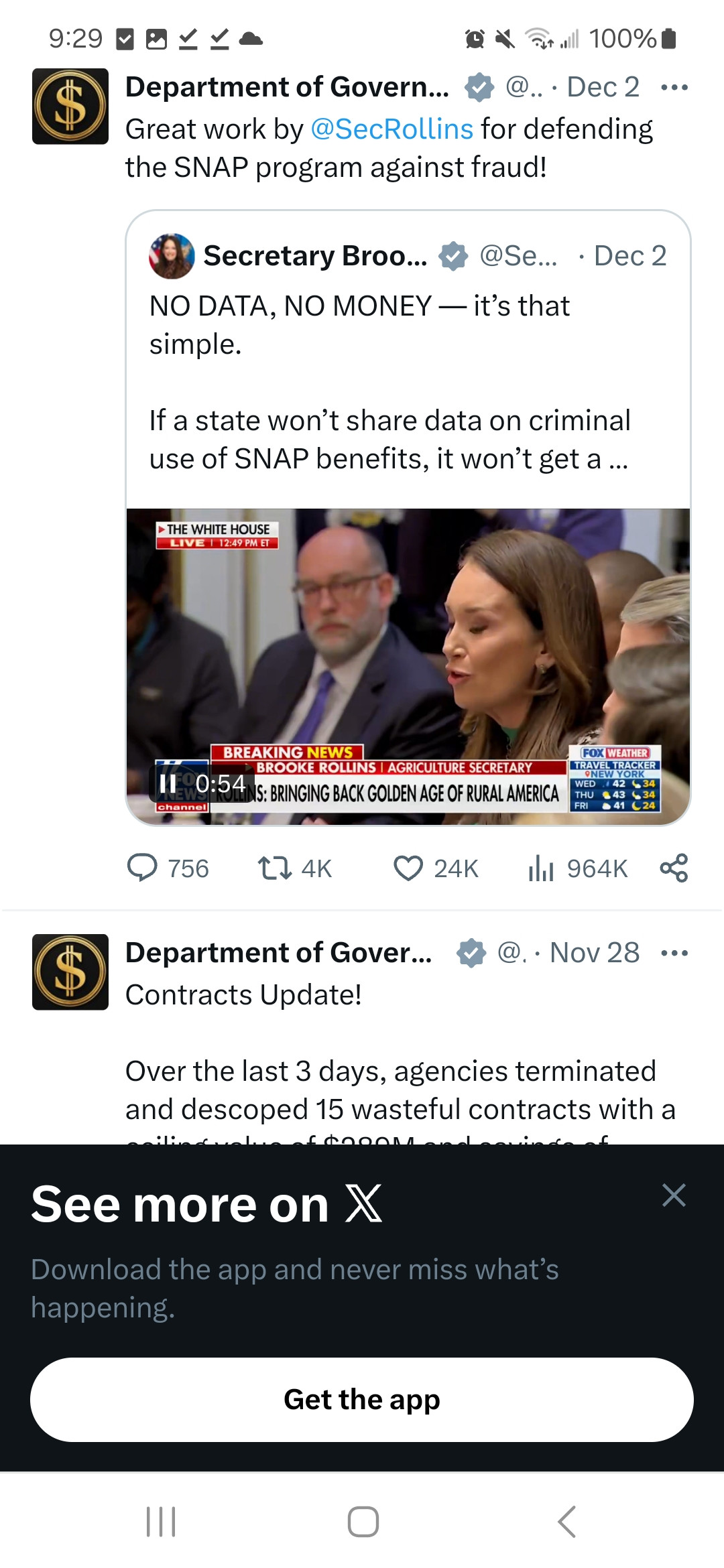724x1568 pixels.
Task: Open the quoted Secretary Brooke Rollins post text
Action: (389, 382)
